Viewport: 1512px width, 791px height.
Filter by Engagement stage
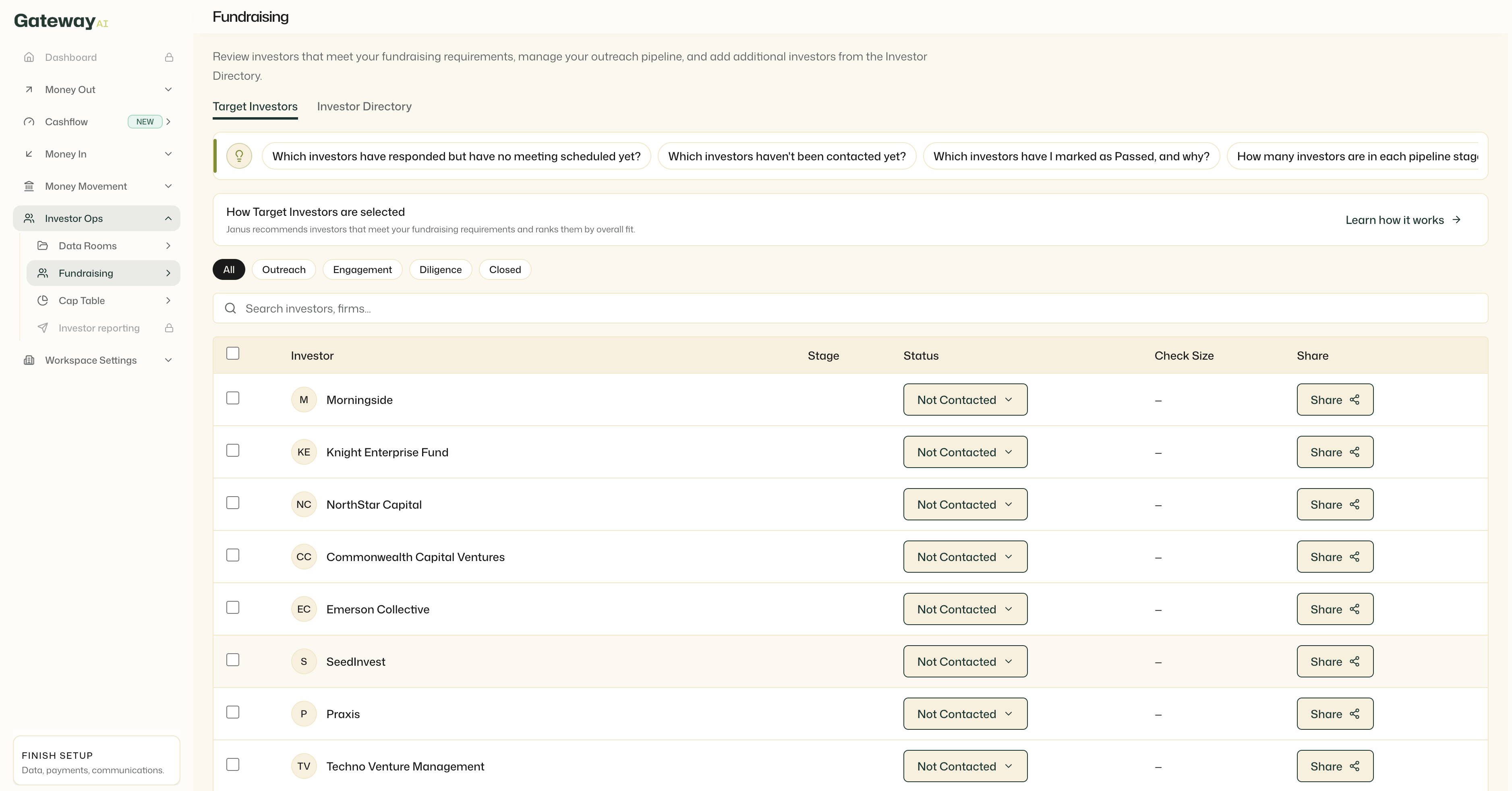coord(362,269)
